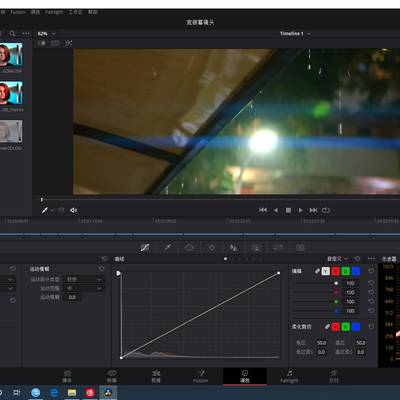Open the motion estimation type dropdown
This screenshot has width=400, height=400.
(83, 279)
